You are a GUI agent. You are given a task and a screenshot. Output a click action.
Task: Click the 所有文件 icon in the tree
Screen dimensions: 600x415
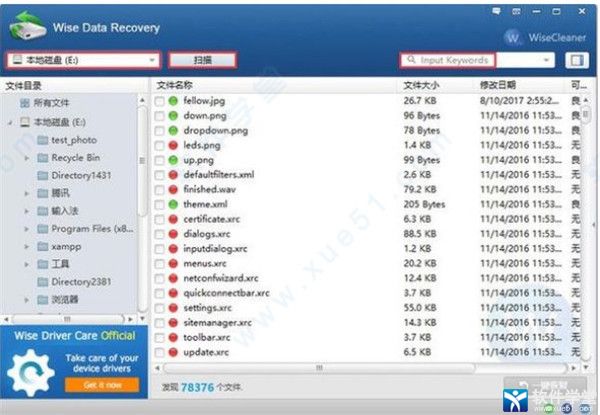24,103
